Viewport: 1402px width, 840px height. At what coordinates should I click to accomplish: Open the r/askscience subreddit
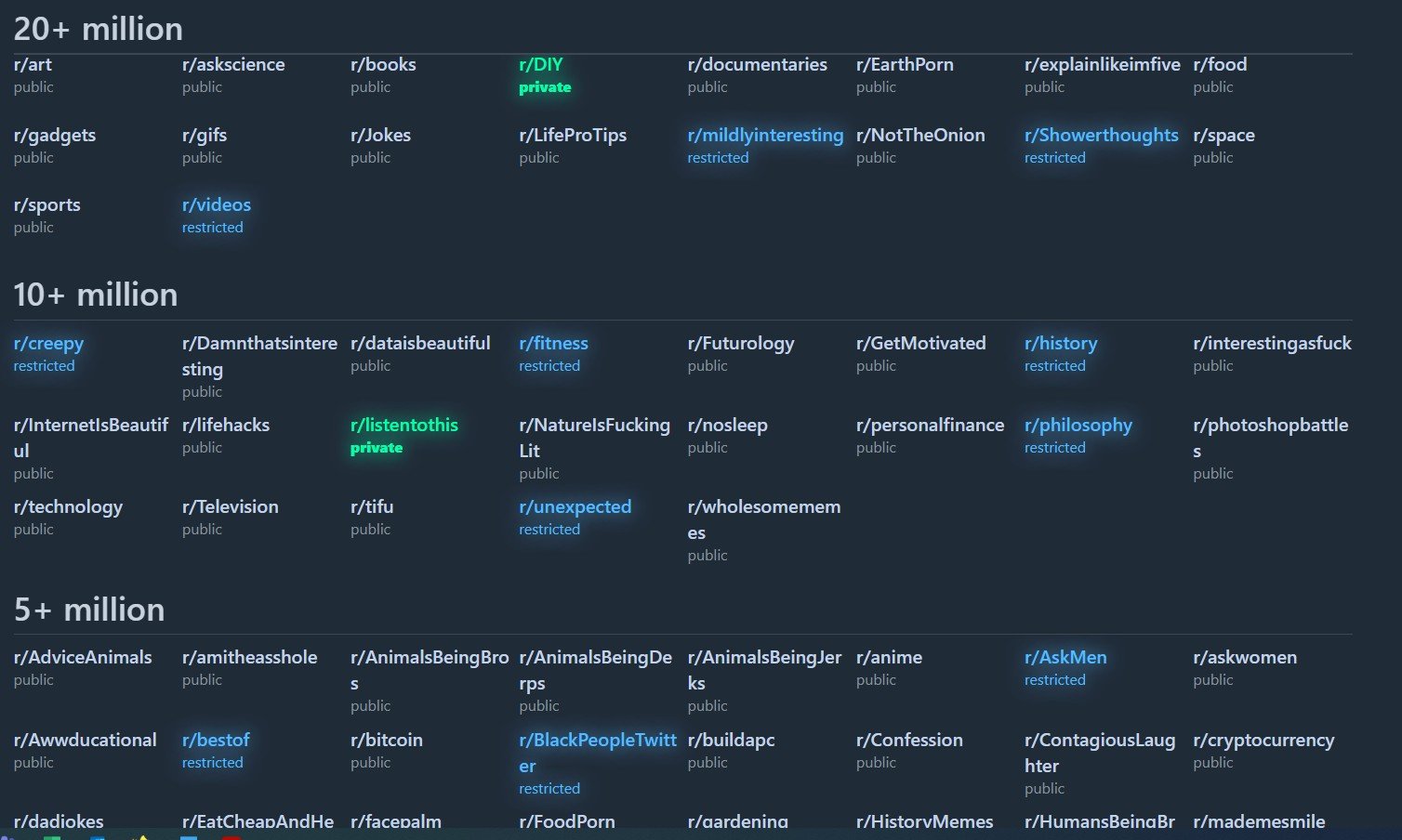pyautogui.click(x=233, y=65)
